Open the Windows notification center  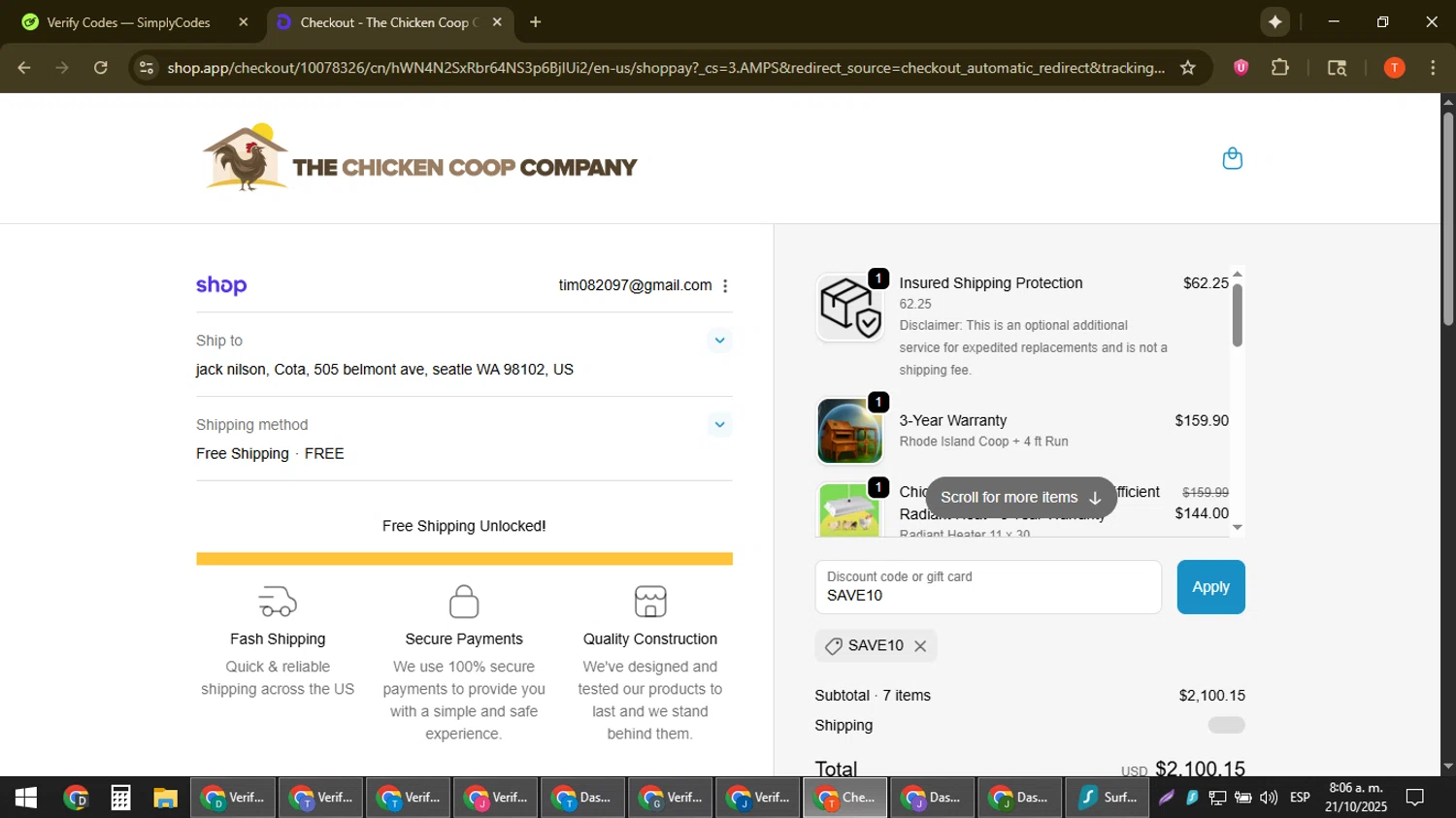[x=1415, y=798]
